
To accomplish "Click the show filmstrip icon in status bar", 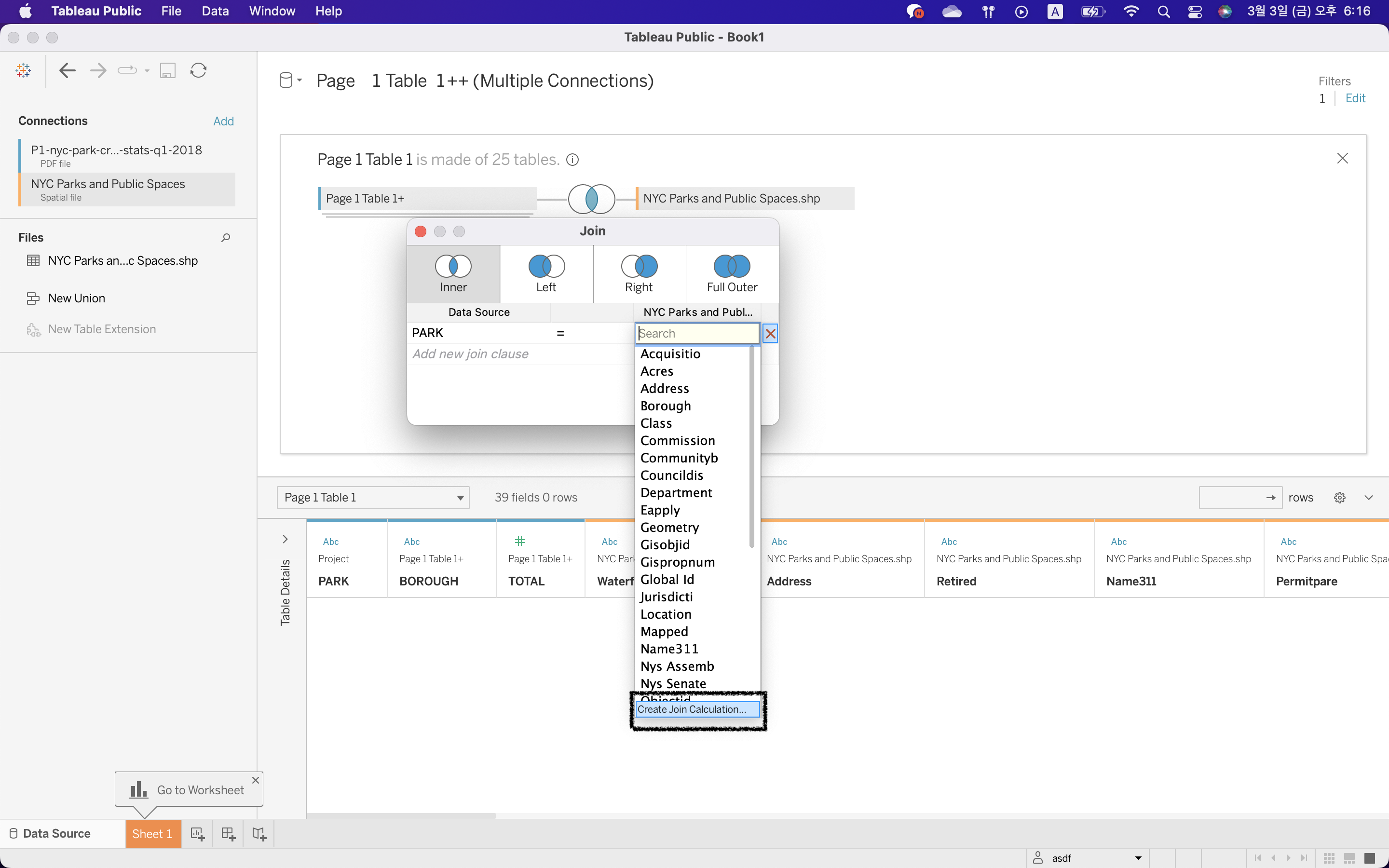I will click(1349, 858).
